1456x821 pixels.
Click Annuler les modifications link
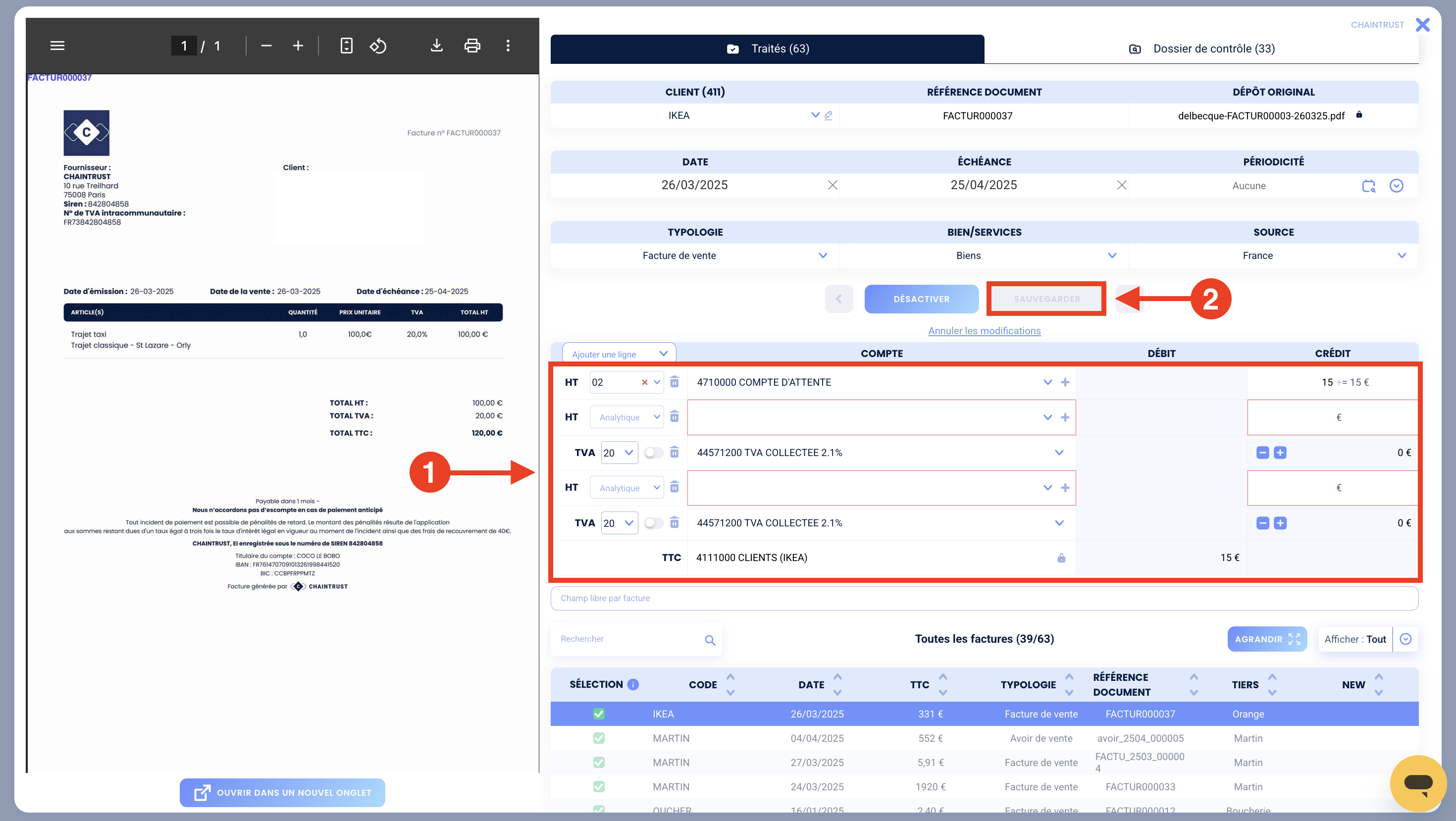click(984, 331)
